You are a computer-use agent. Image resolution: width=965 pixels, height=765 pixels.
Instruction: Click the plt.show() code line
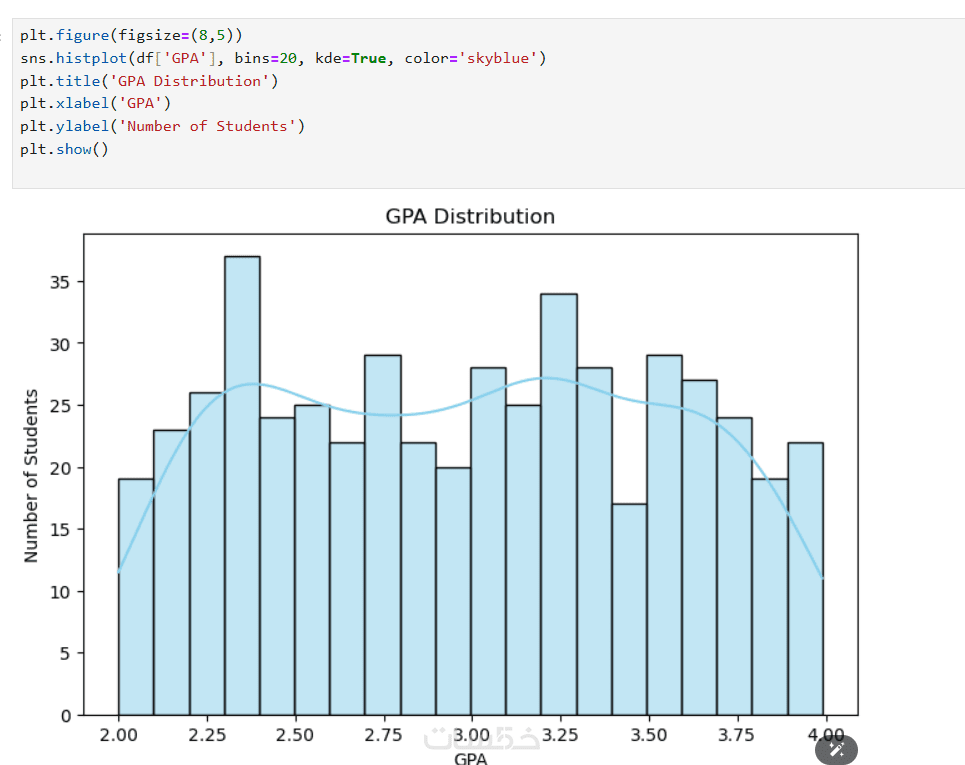coord(64,149)
